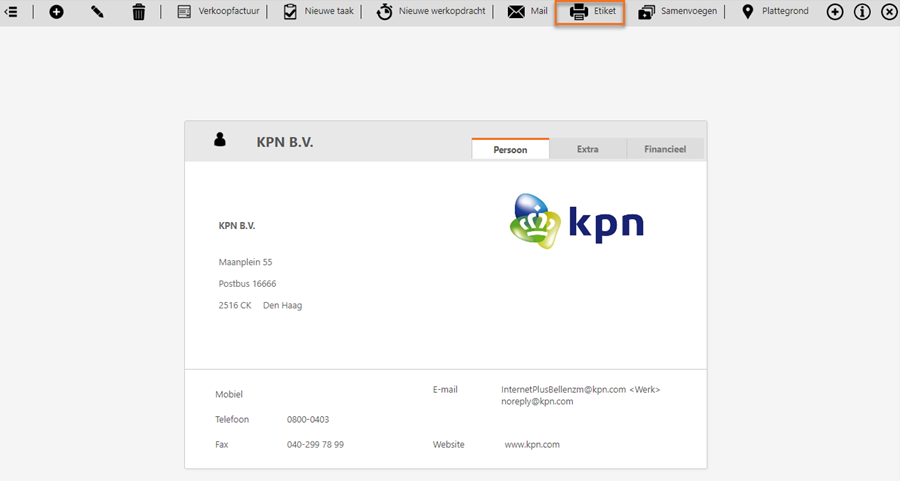Click the Verkoopfactuur invoice icon
Image resolution: width=900 pixels, height=482 pixels.
click(x=184, y=11)
